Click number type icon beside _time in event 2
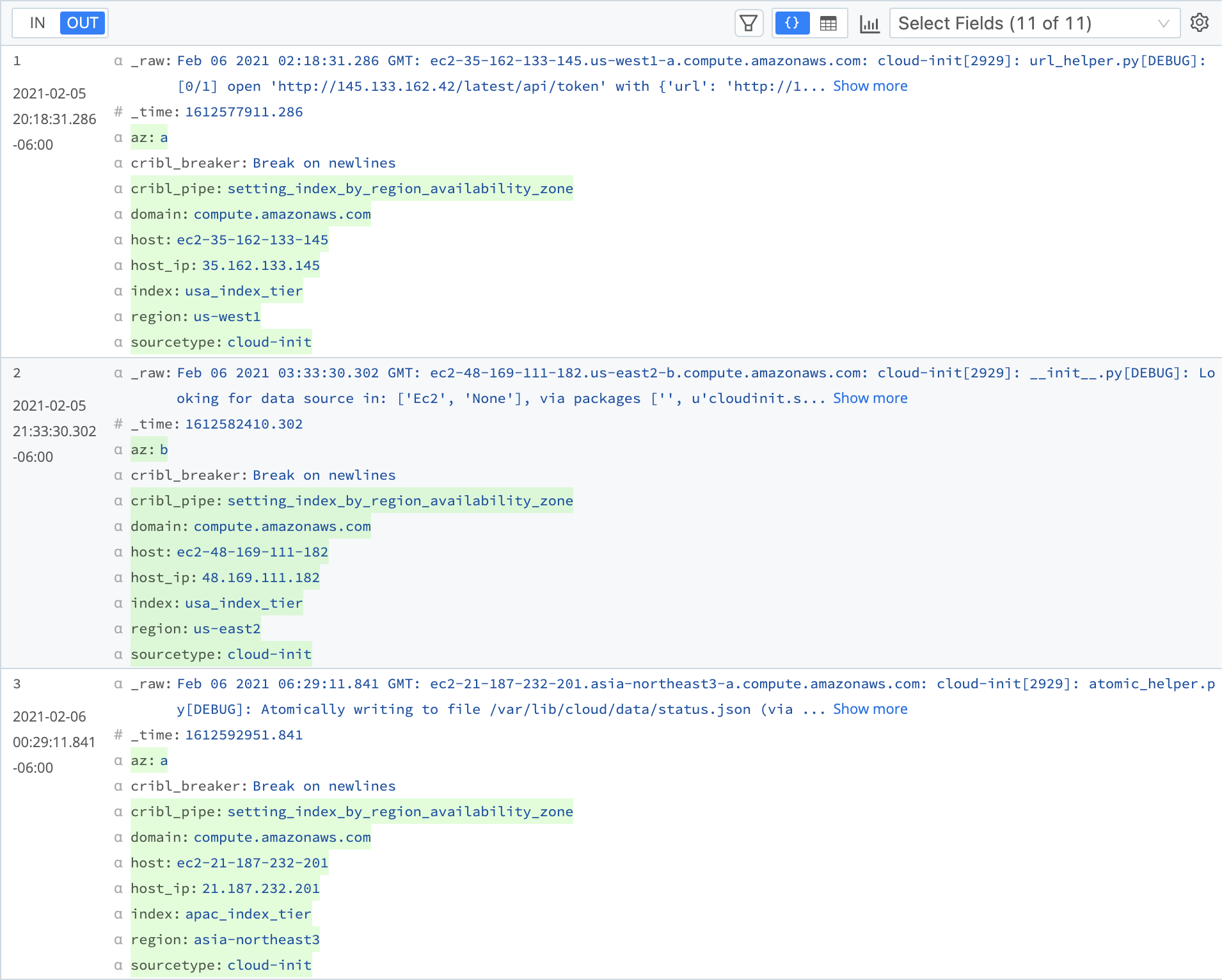Image resolution: width=1222 pixels, height=980 pixels. [118, 423]
